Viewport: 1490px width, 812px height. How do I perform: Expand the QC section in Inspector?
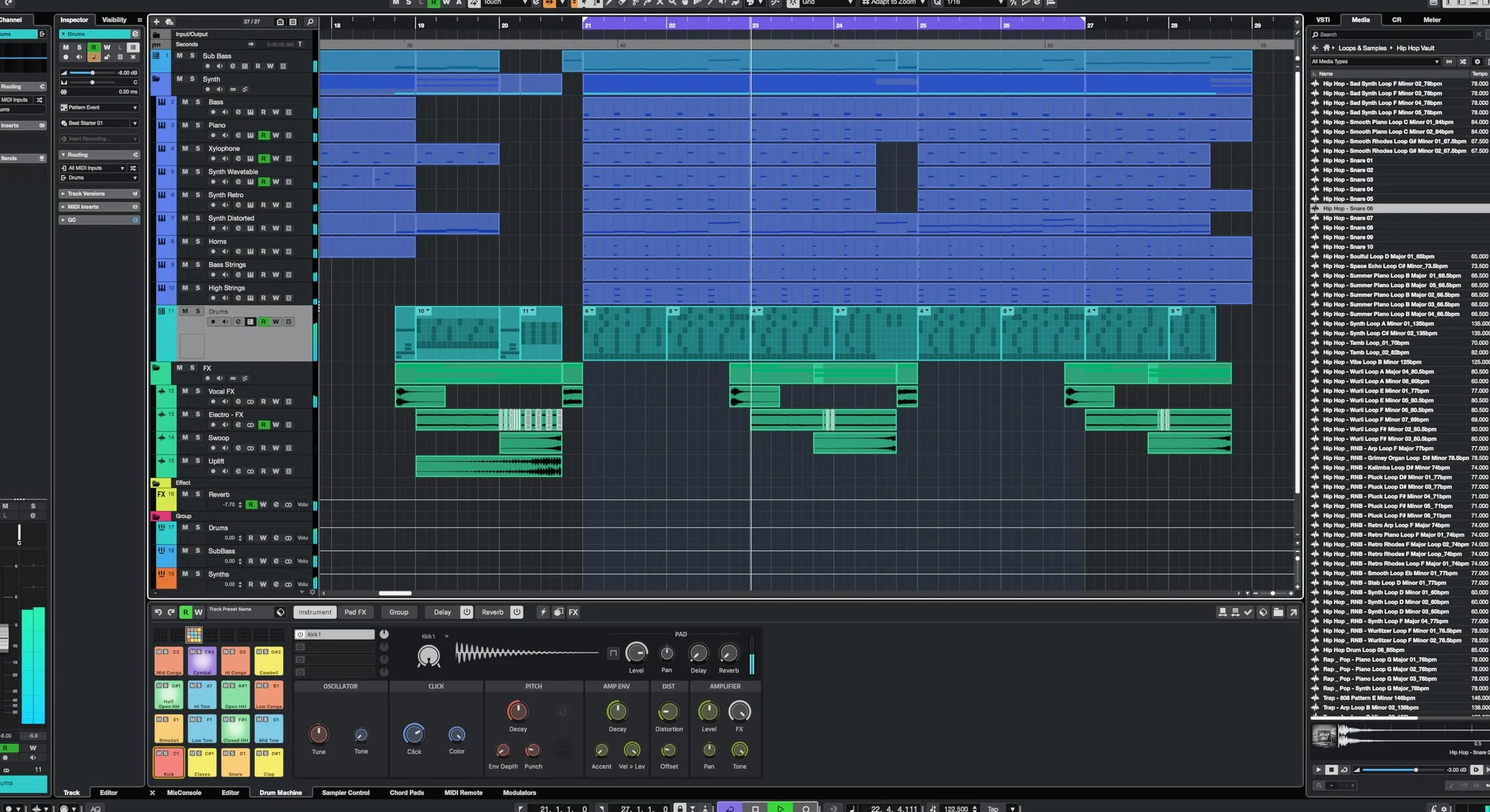99,220
